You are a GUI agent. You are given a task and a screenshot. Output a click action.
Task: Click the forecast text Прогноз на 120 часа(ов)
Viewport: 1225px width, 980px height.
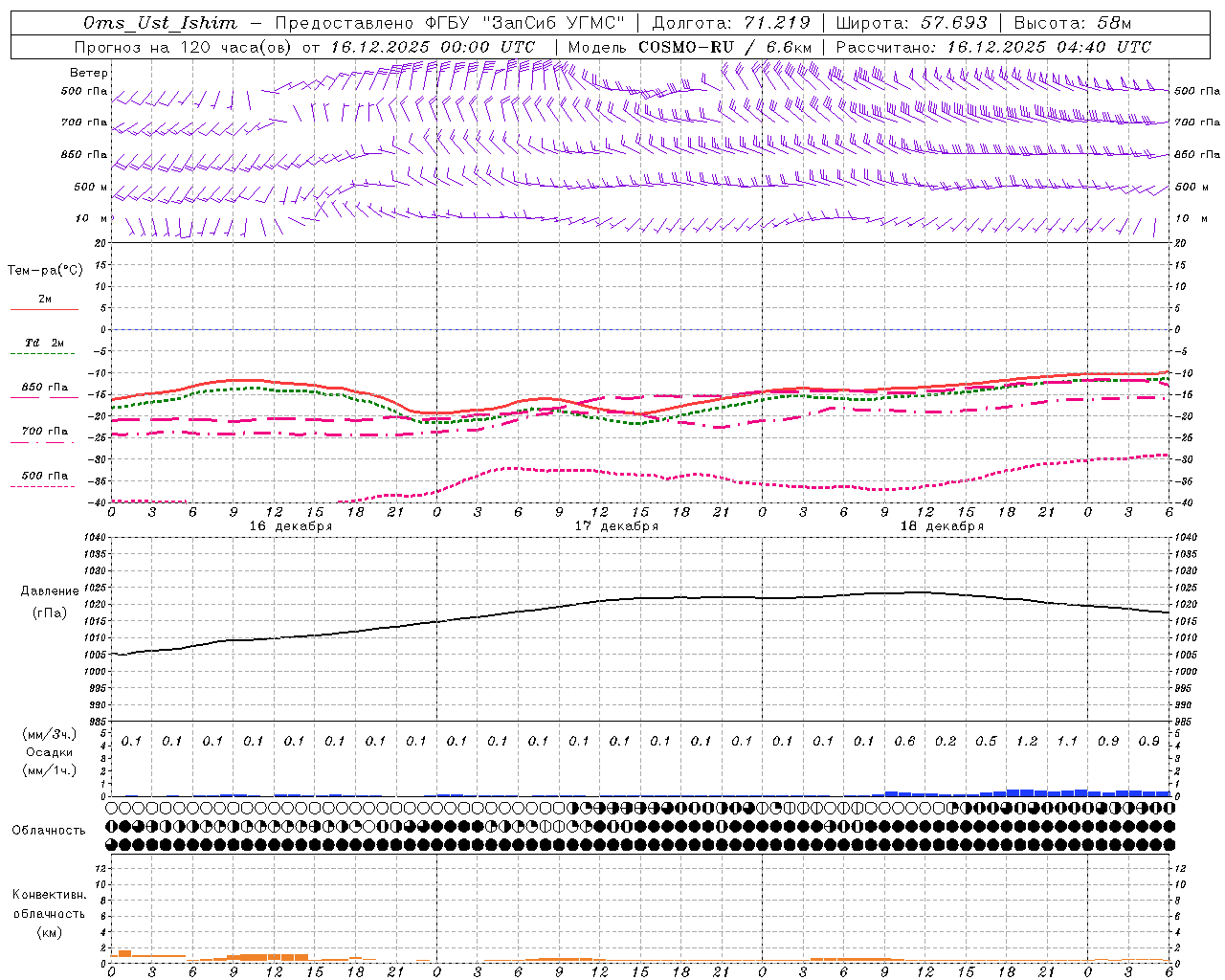point(184,47)
